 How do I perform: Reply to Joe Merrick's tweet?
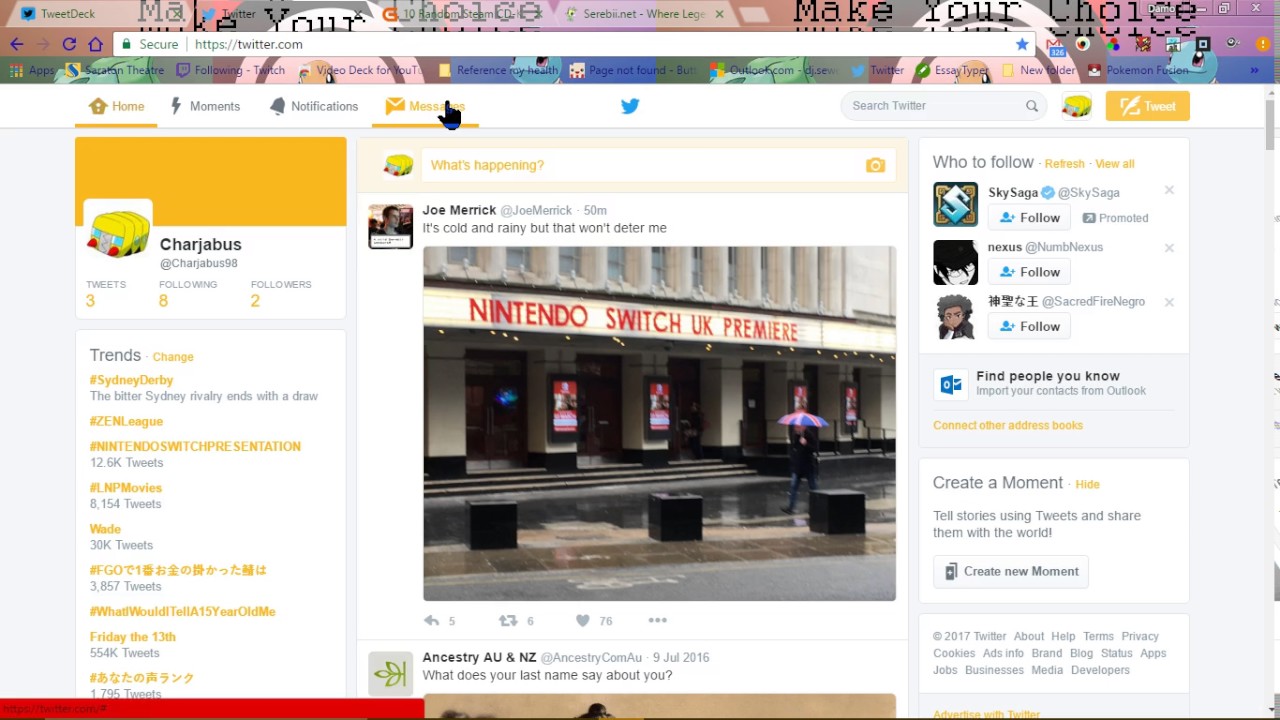pos(432,621)
